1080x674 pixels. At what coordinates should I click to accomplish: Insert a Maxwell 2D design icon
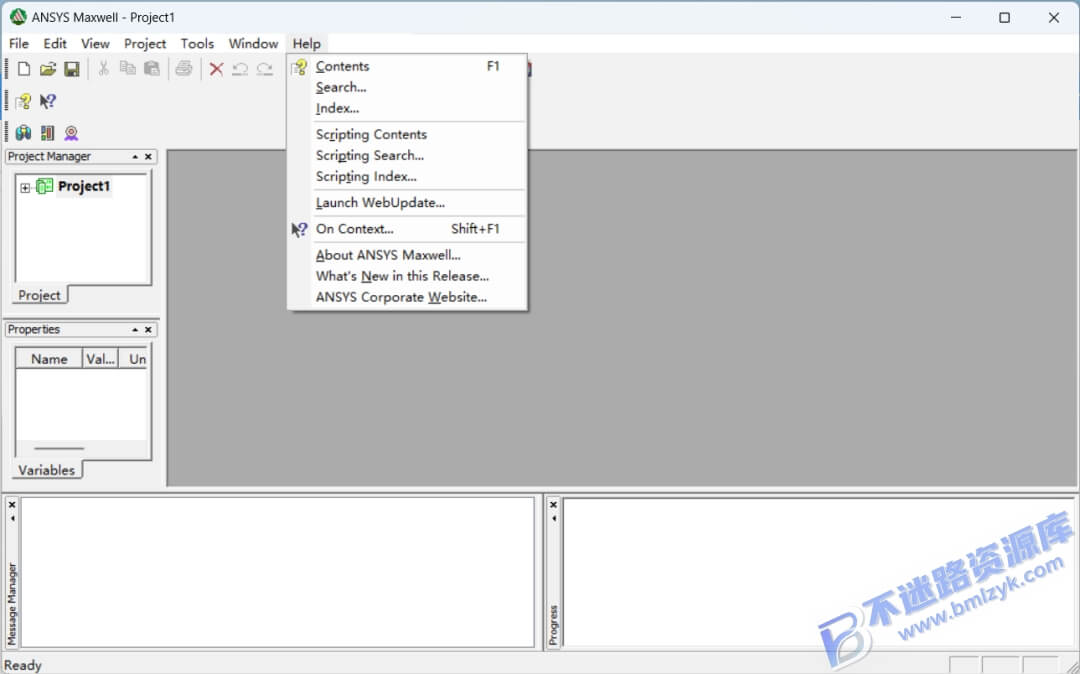click(48, 133)
